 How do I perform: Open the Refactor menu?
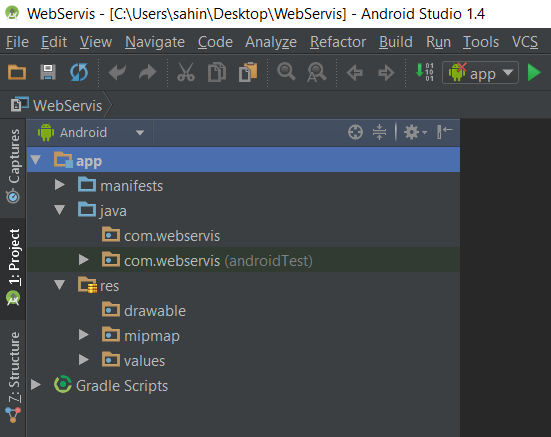338,42
